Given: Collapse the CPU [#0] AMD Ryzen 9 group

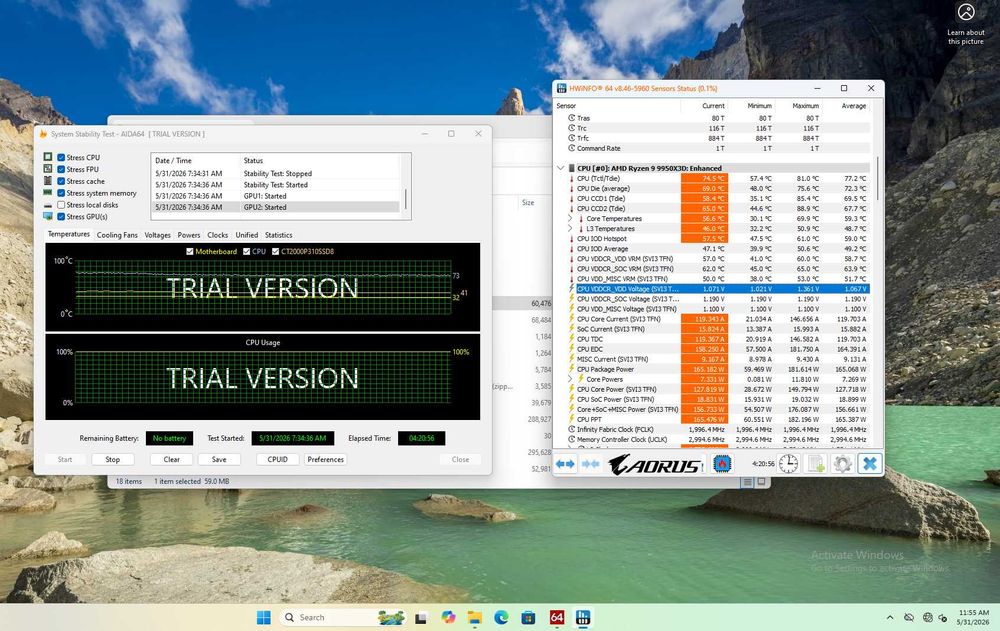Looking at the screenshot, I should pyautogui.click(x=561, y=168).
